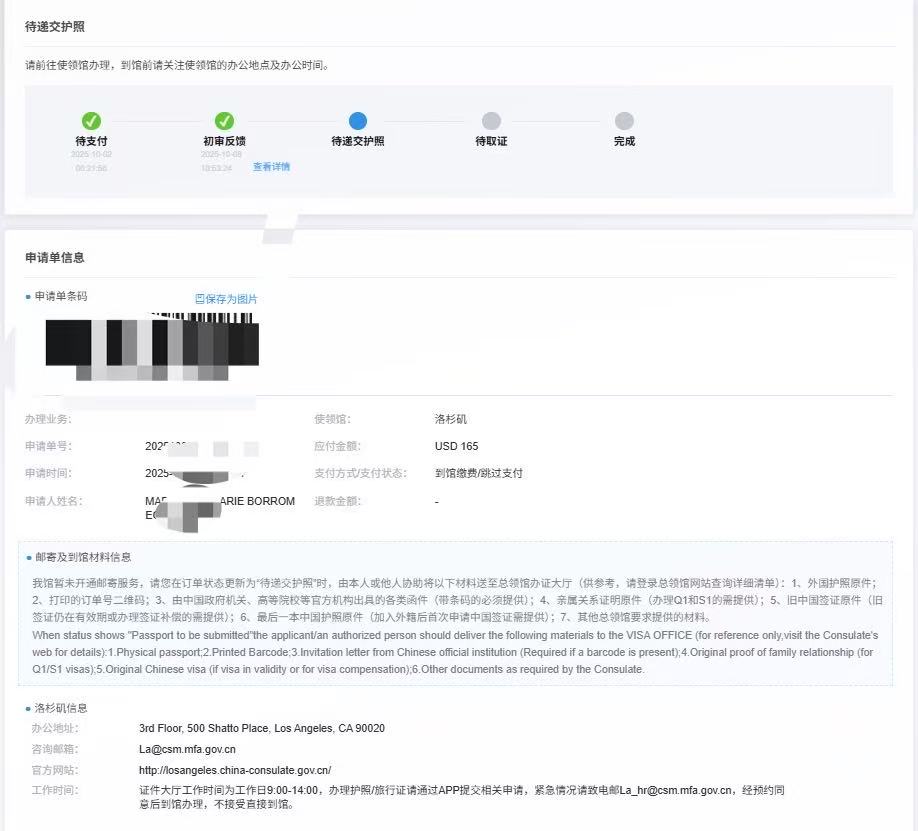
Task: Click the La_hr@csm.mfa.gov.cn emergency email address
Action: (675, 790)
